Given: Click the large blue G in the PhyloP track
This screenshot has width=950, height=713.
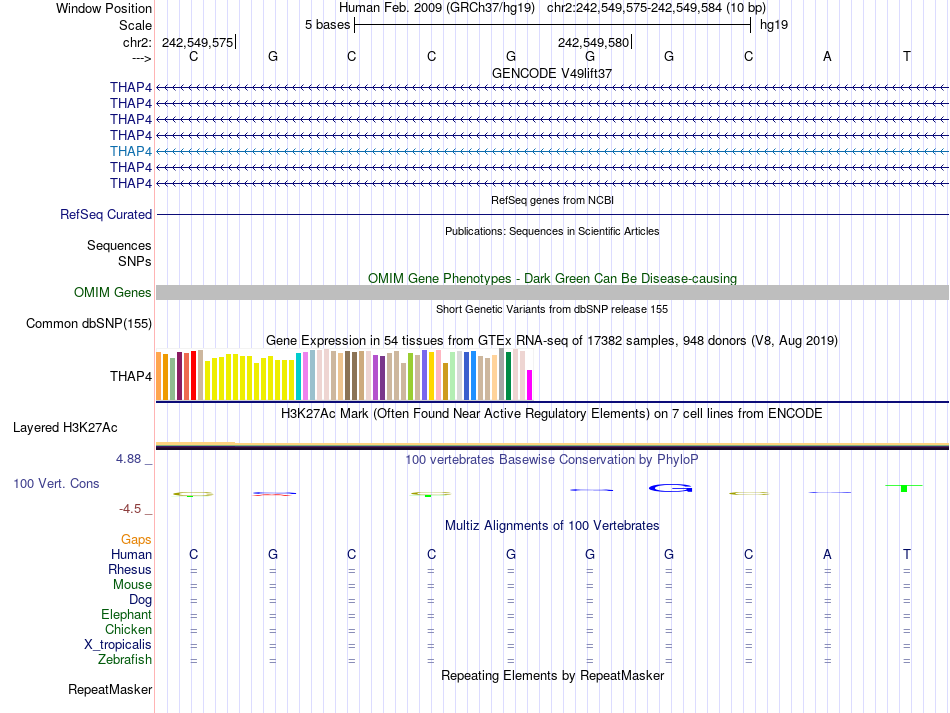Looking at the screenshot, I should tap(670, 488).
